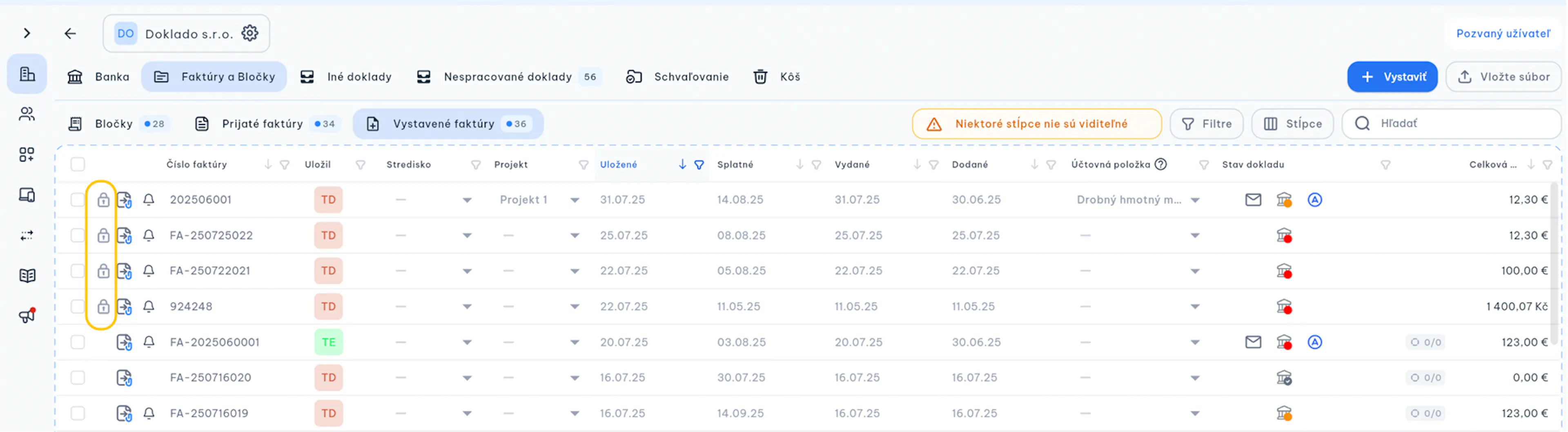Open the open-book sidebar icon

(x=27, y=276)
